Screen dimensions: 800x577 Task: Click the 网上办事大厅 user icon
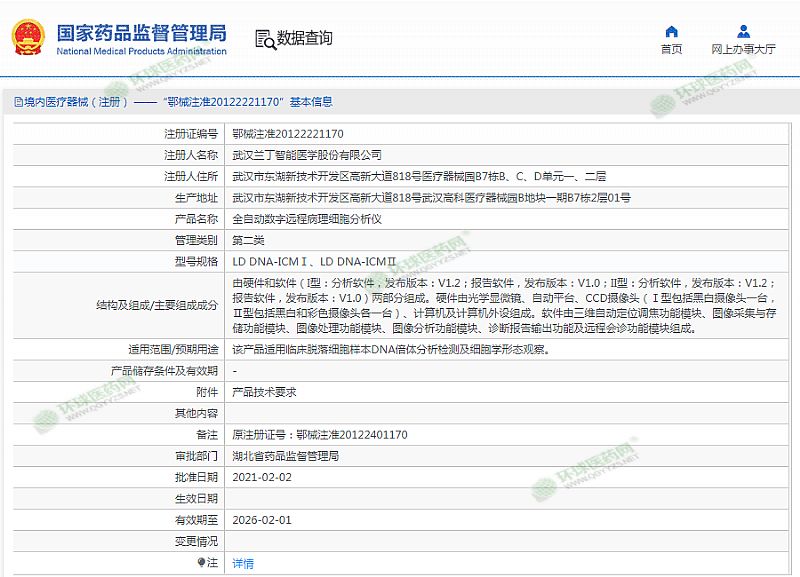coord(743,31)
